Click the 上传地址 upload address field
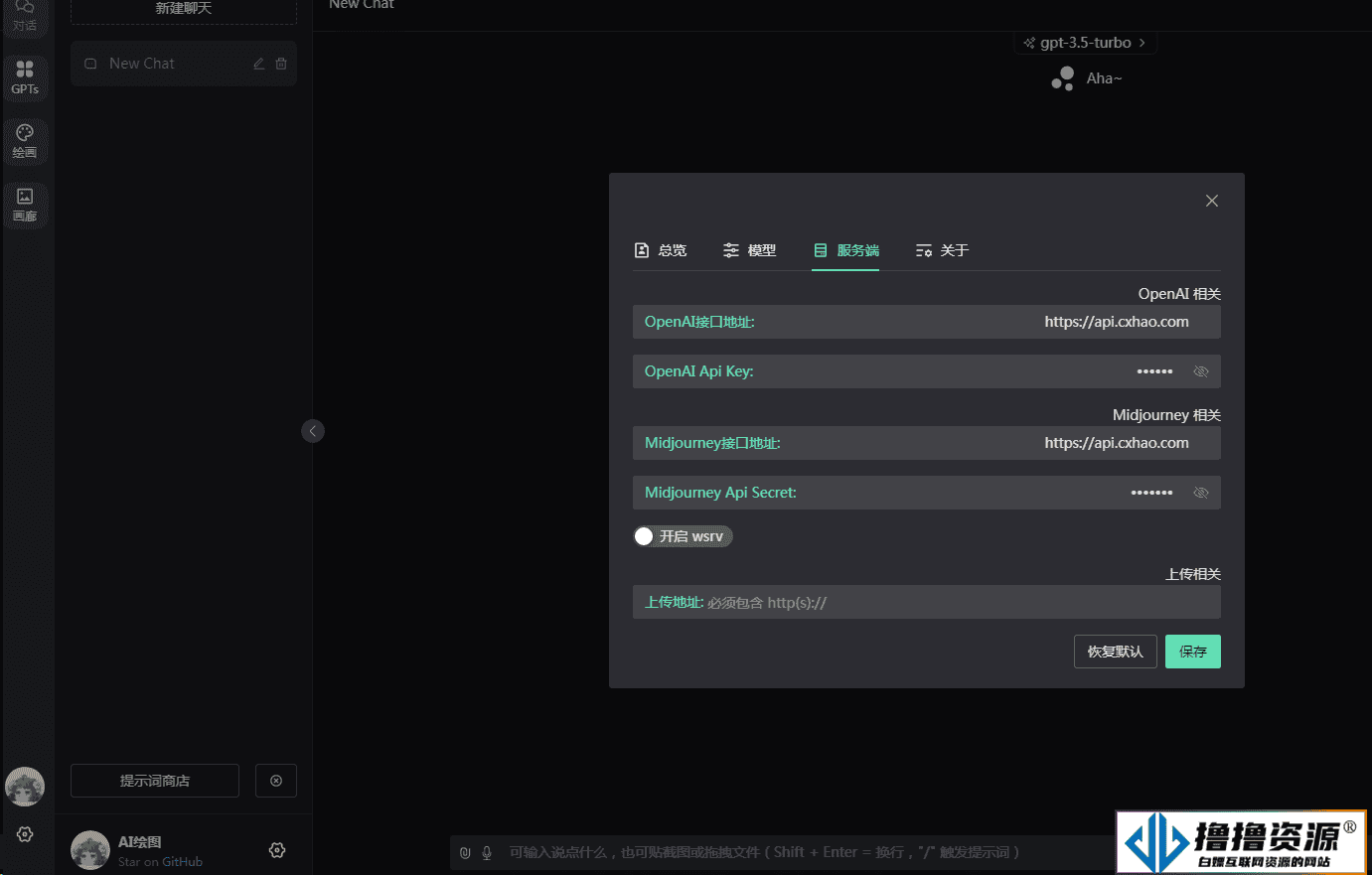Image resolution: width=1372 pixels, height=875 pixels. 927,602
